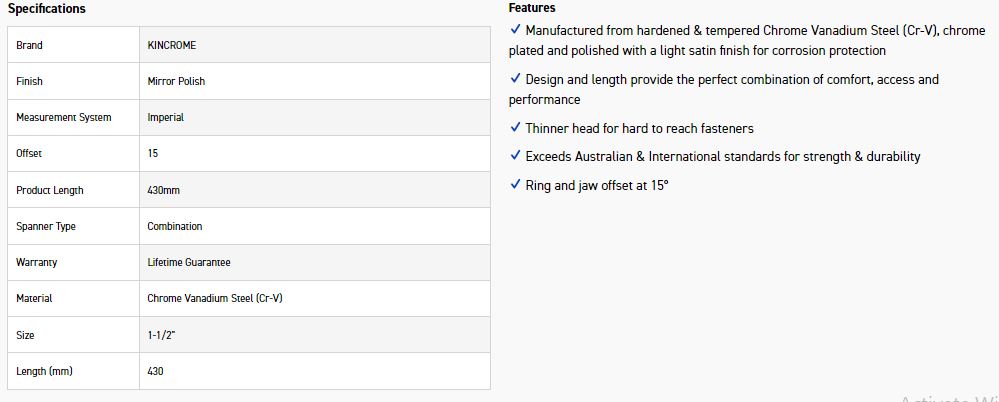This screenshot has height=402, width=999.
Task: Click the Features heading
Action: pyautogui.click(x=532, y=8)
